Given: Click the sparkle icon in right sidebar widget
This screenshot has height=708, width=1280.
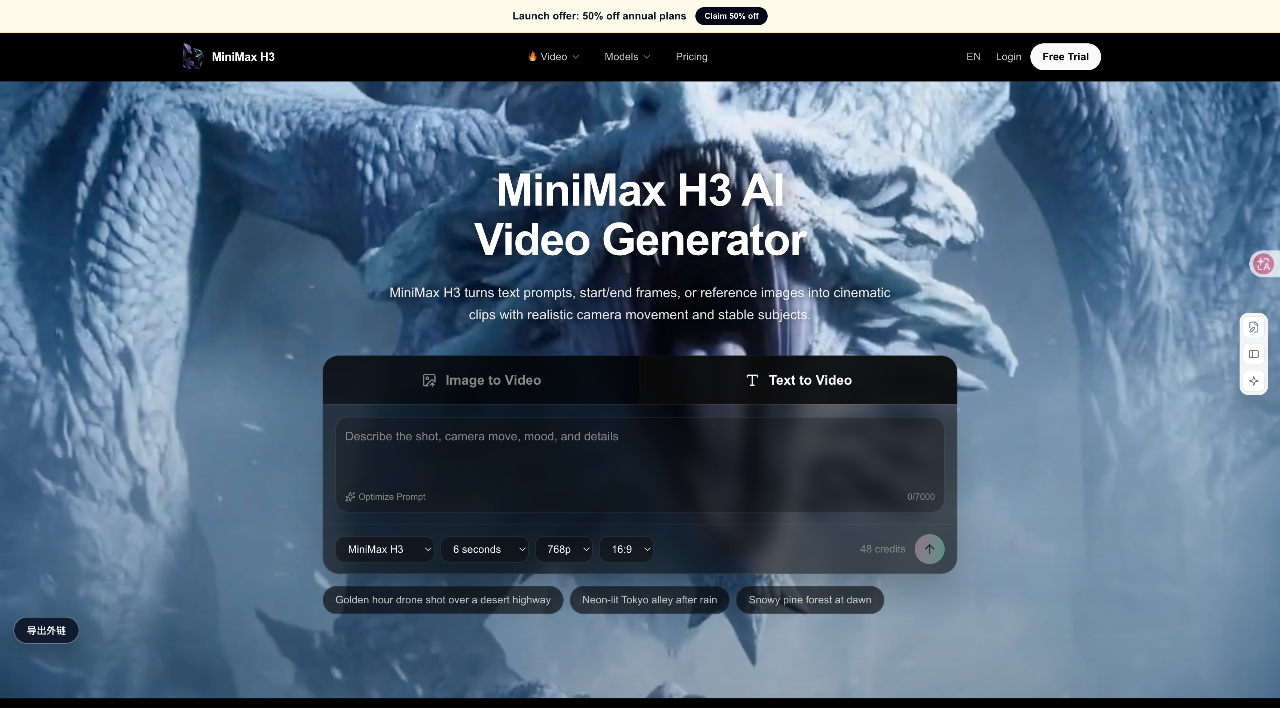Looking at the screenshot, I should point(1254,381).
